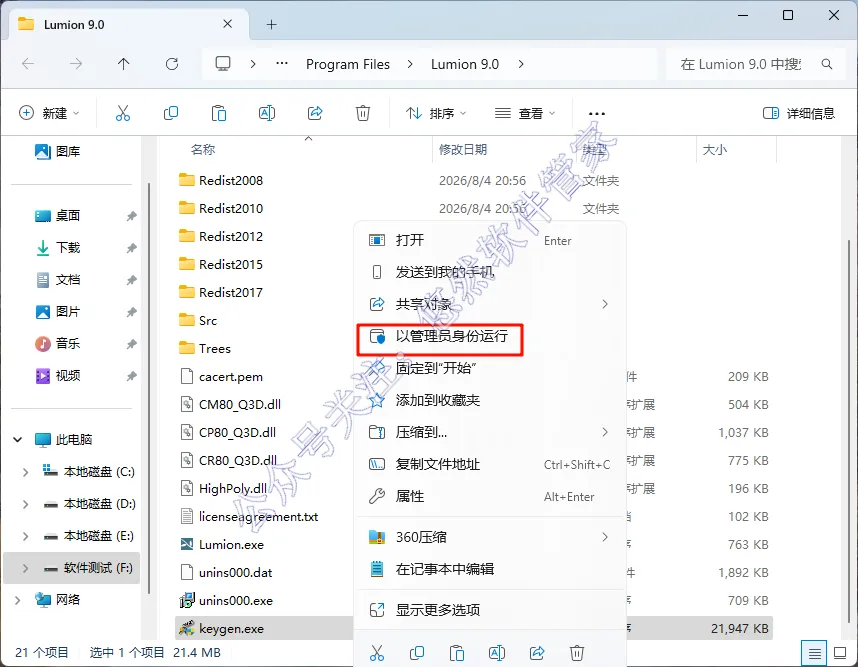Click the PC monitor icon in address bar

click(223, 64)
